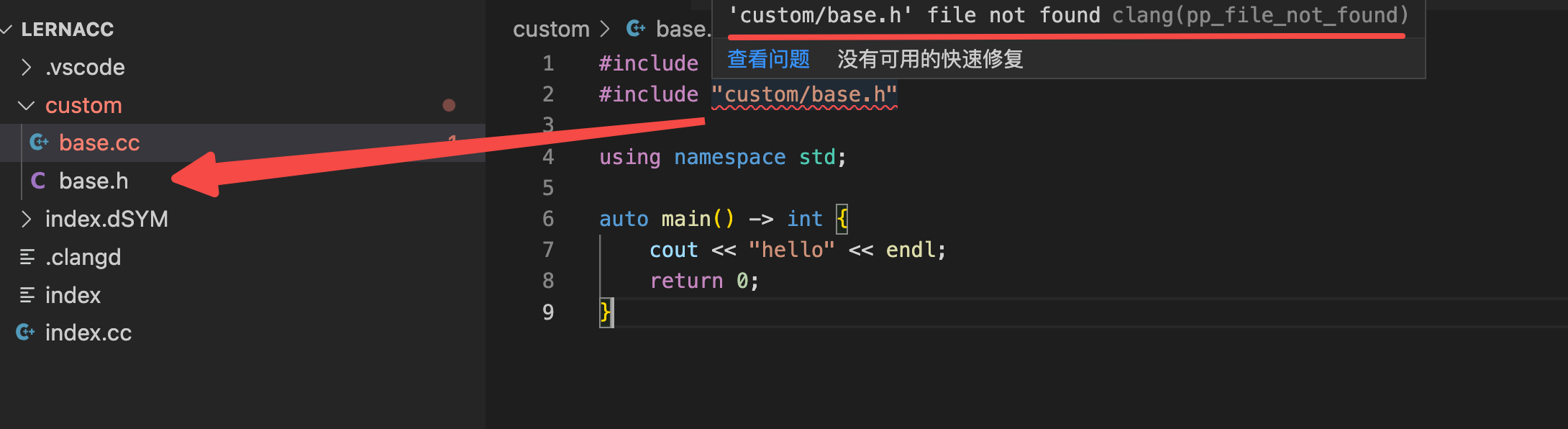Image resolution: width=1568 pixels, height=429 pixels.
Task: Click the "hello" string literal
Action: point(792,250)
